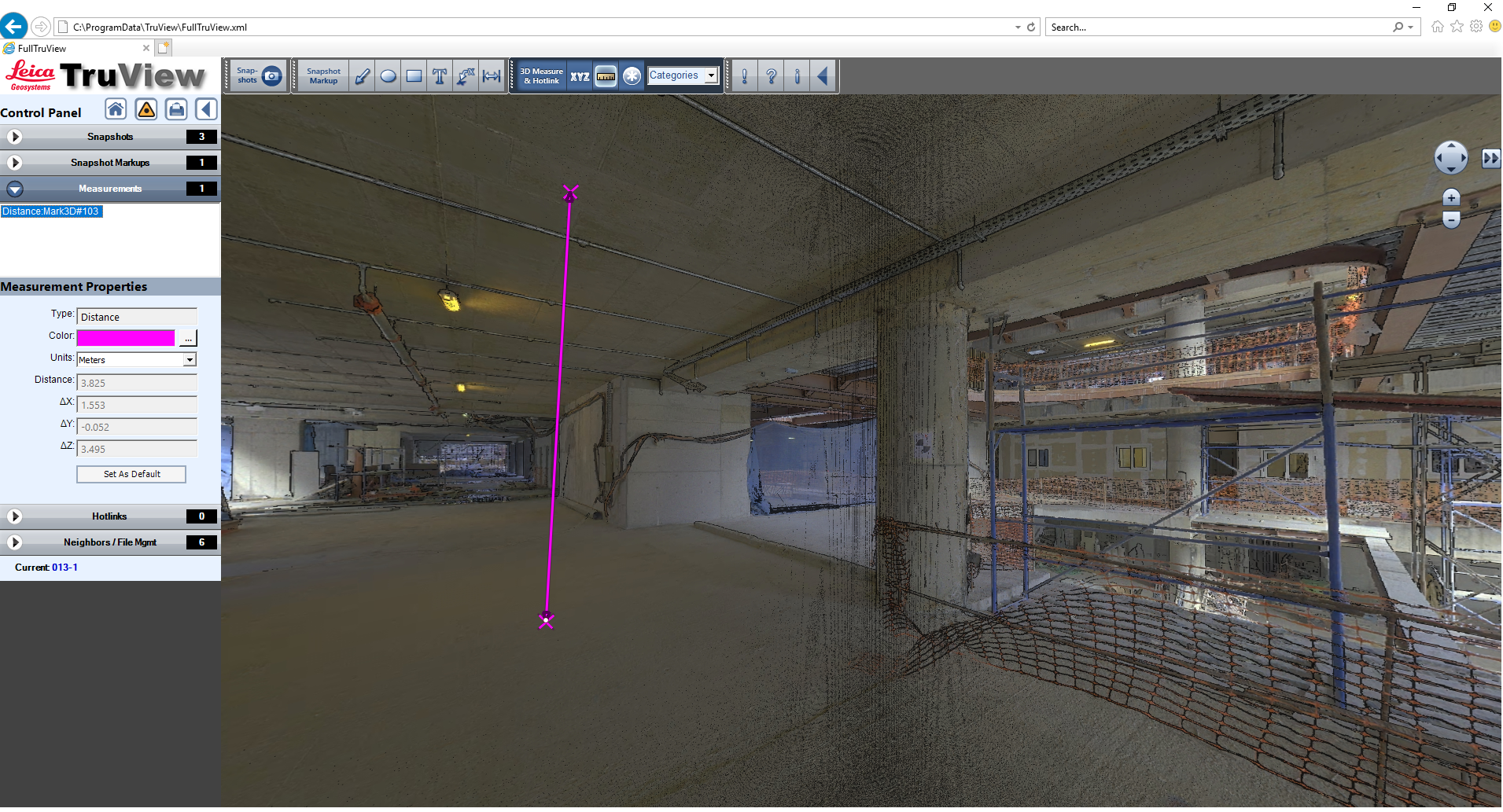Screen dimensions: 1503x812
Task: Click the browser home icon
Action: tap(1438, 27)
